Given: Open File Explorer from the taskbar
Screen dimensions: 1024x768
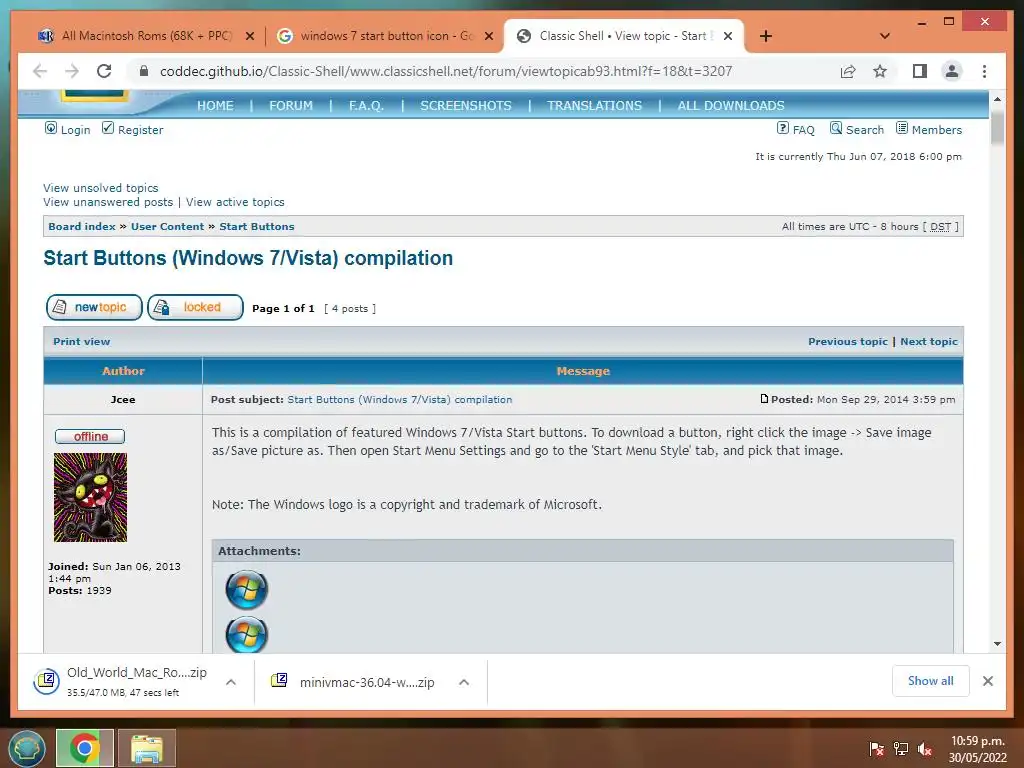Looking at the screenshot, I should [x=147, y=748].
